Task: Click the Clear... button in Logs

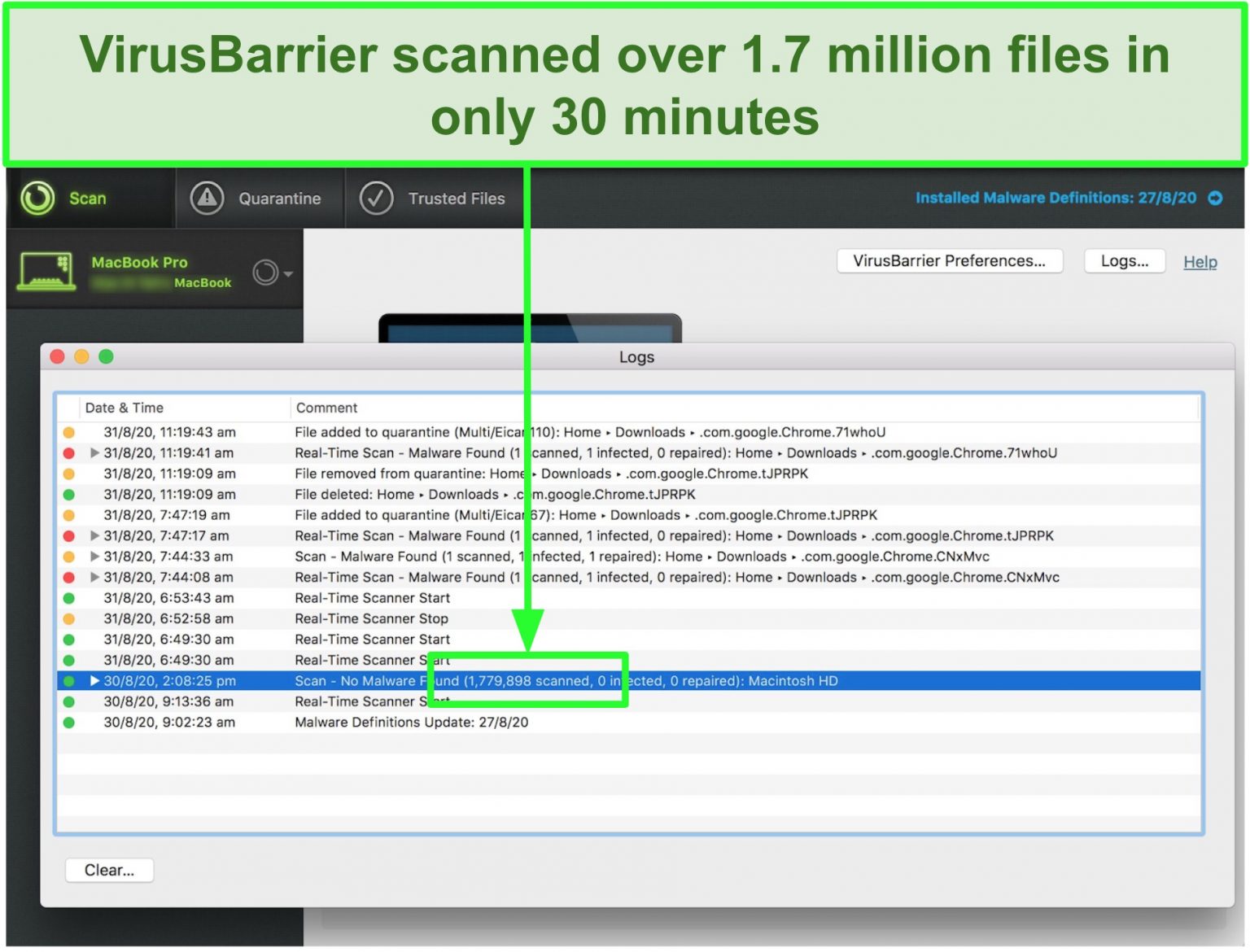Action: click(x=109, y=870)
